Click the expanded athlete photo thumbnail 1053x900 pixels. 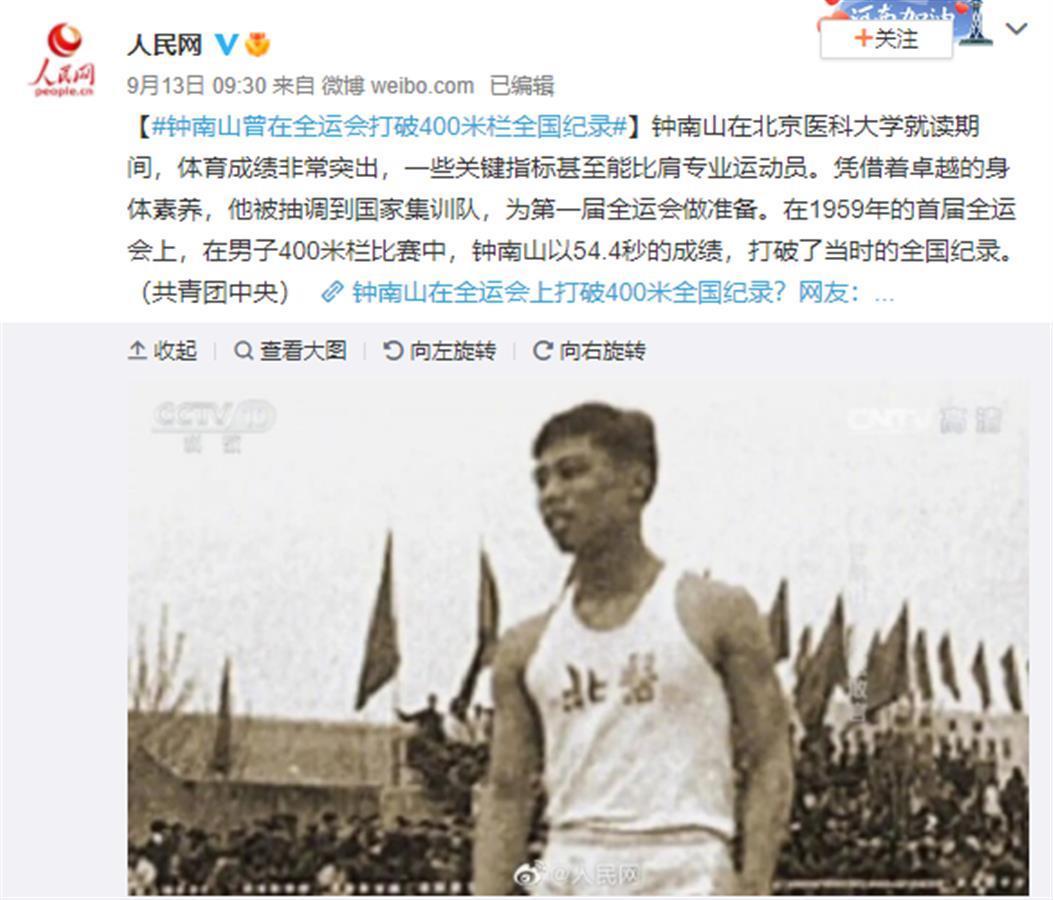point(578,638)
